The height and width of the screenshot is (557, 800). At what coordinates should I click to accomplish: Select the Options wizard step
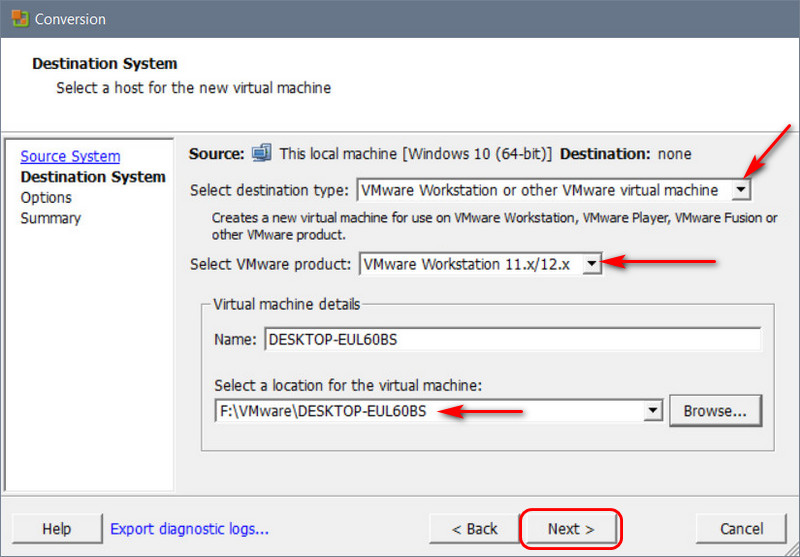[46, 198]
